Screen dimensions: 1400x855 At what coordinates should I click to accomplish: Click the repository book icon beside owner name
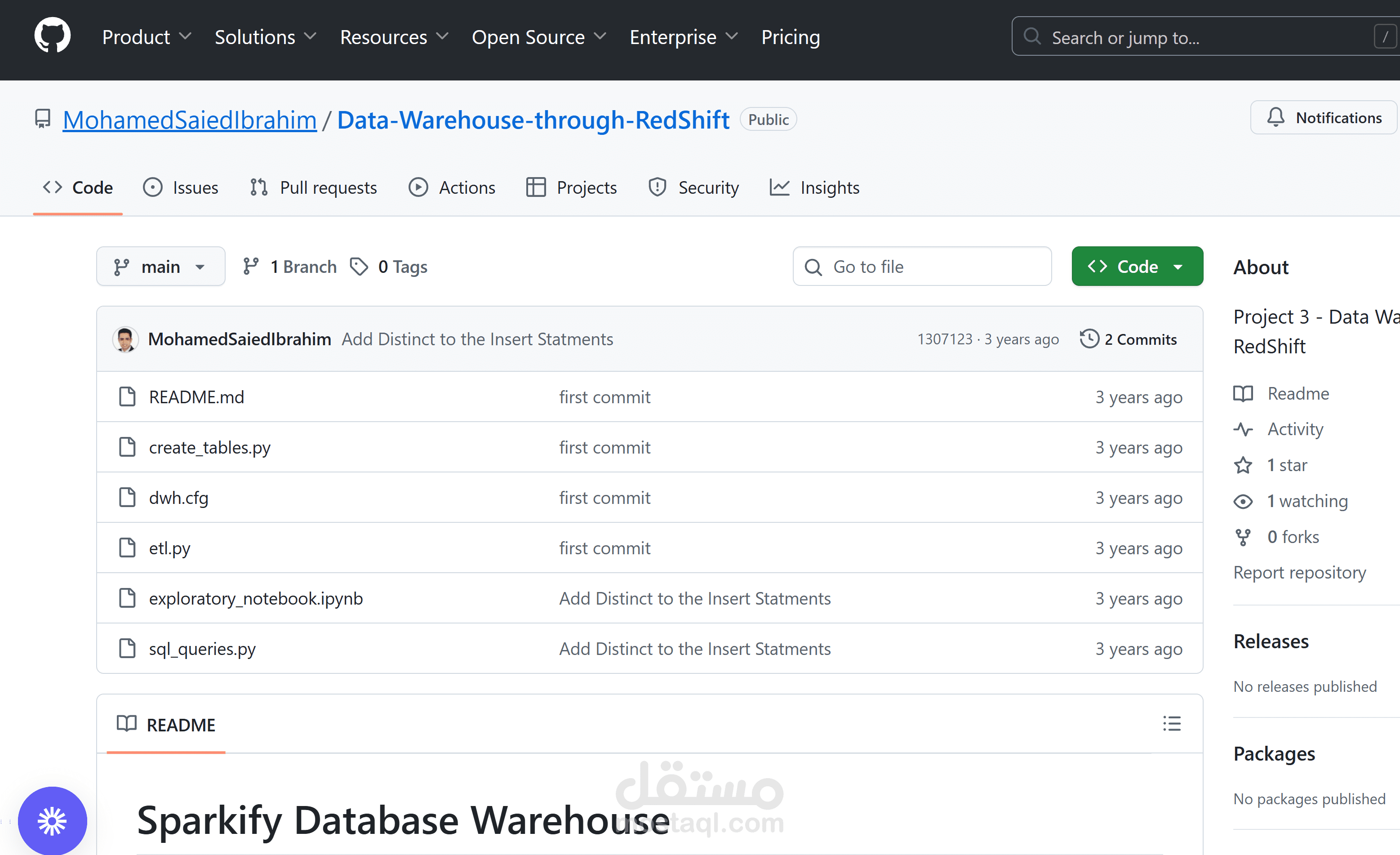pyautogui.click(x=43, y=119)
